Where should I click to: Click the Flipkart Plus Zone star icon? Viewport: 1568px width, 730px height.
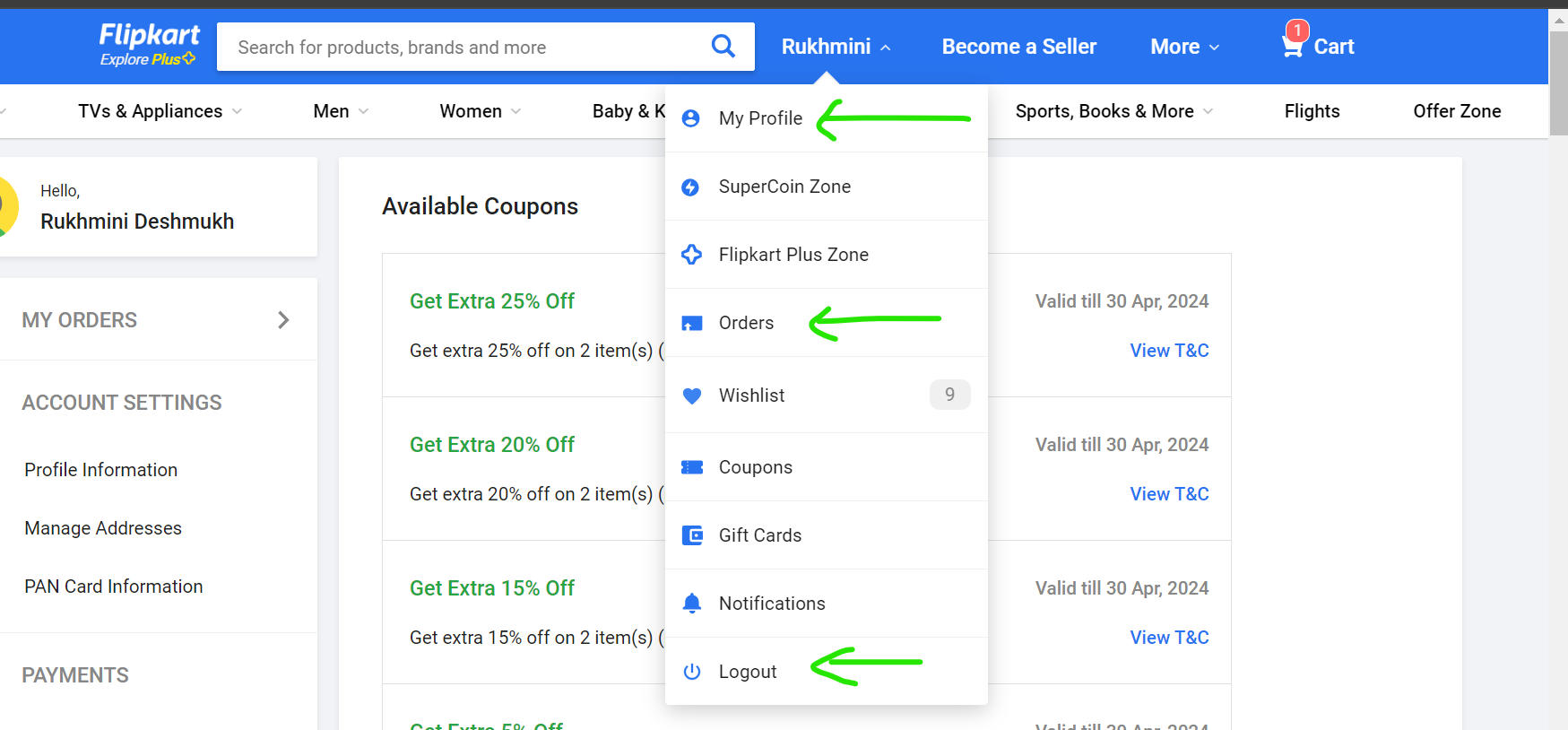point(691,255)
